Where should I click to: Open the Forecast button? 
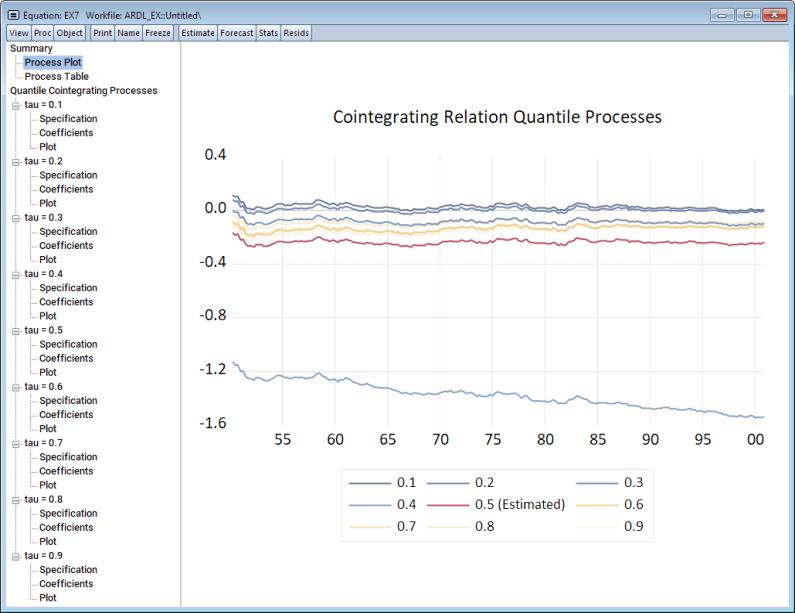237,33
